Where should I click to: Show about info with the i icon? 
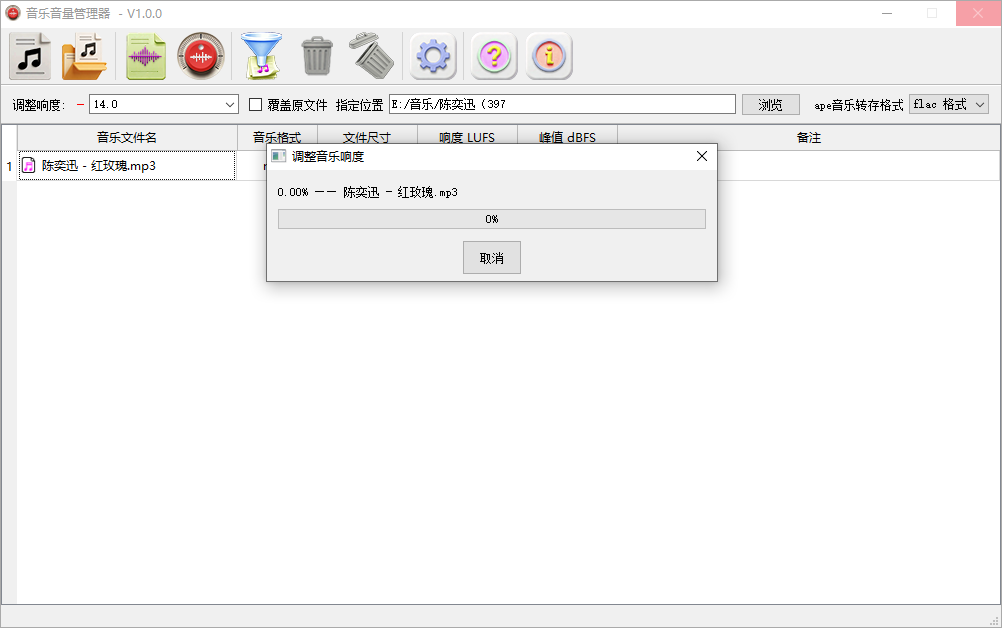[x=549, y=56]
